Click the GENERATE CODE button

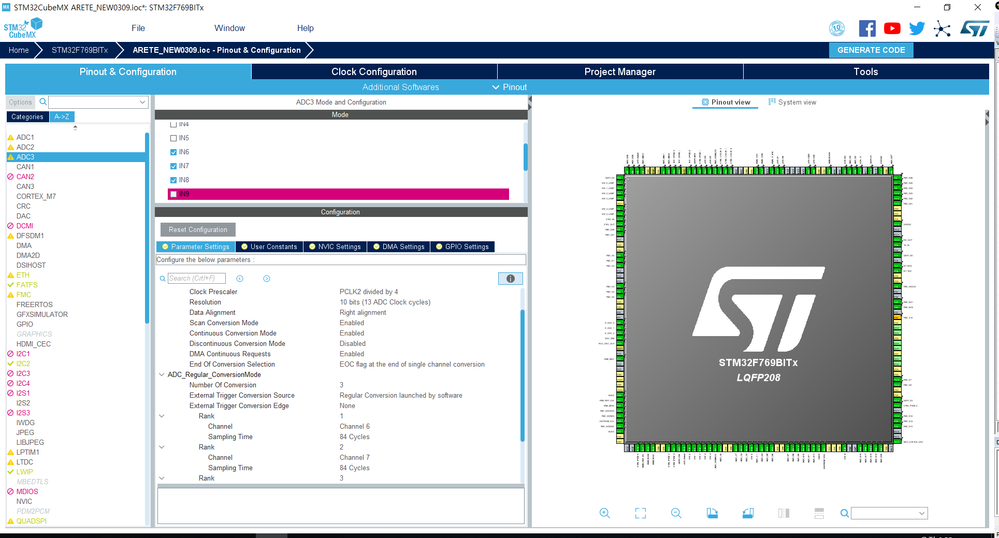click(x=871, y=50)
